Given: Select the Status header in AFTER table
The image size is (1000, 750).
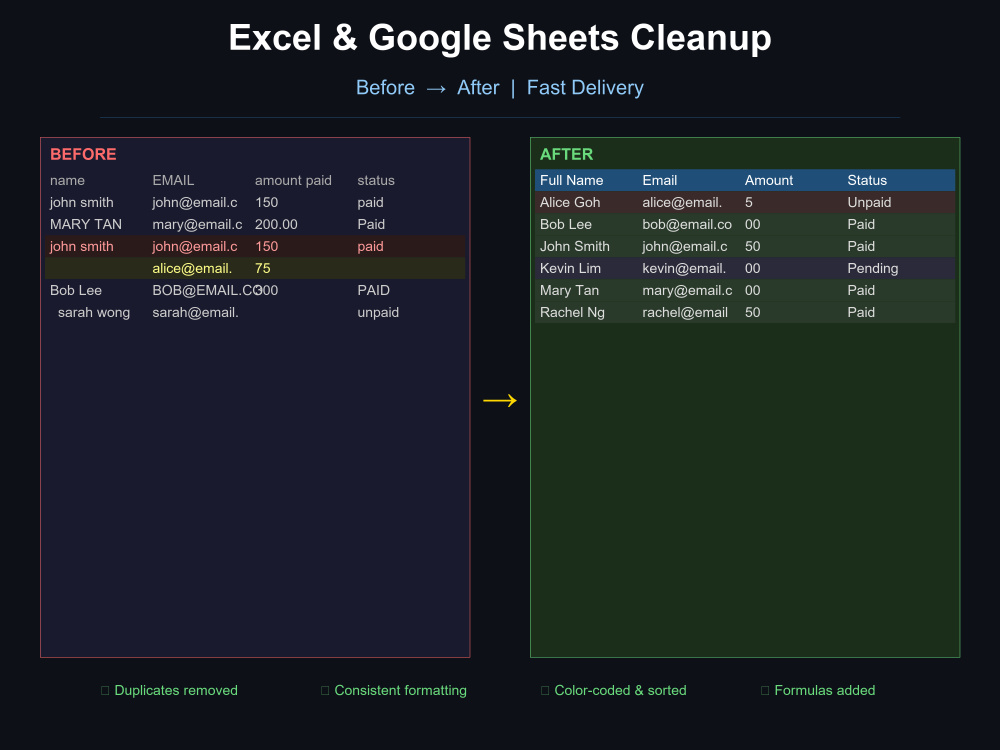Looking at the screenshot, I should click(x=867, y=180).
